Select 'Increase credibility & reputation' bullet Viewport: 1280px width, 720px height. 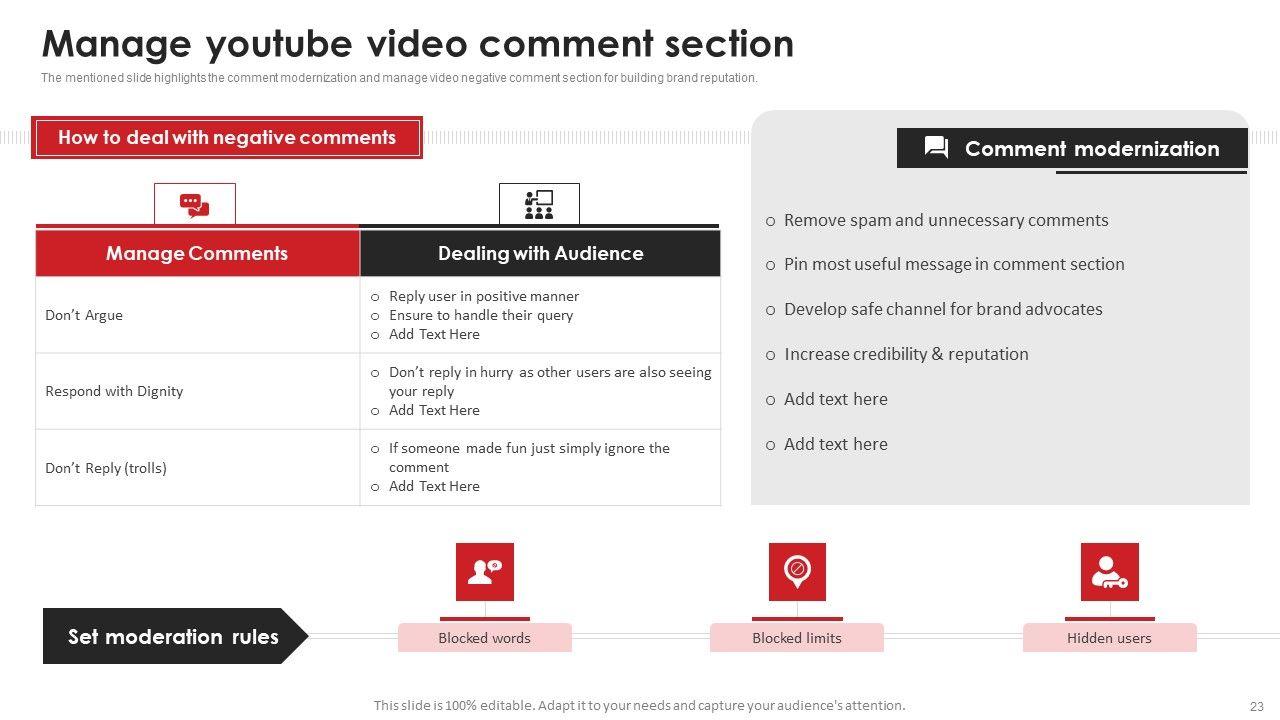coord(906,354)
